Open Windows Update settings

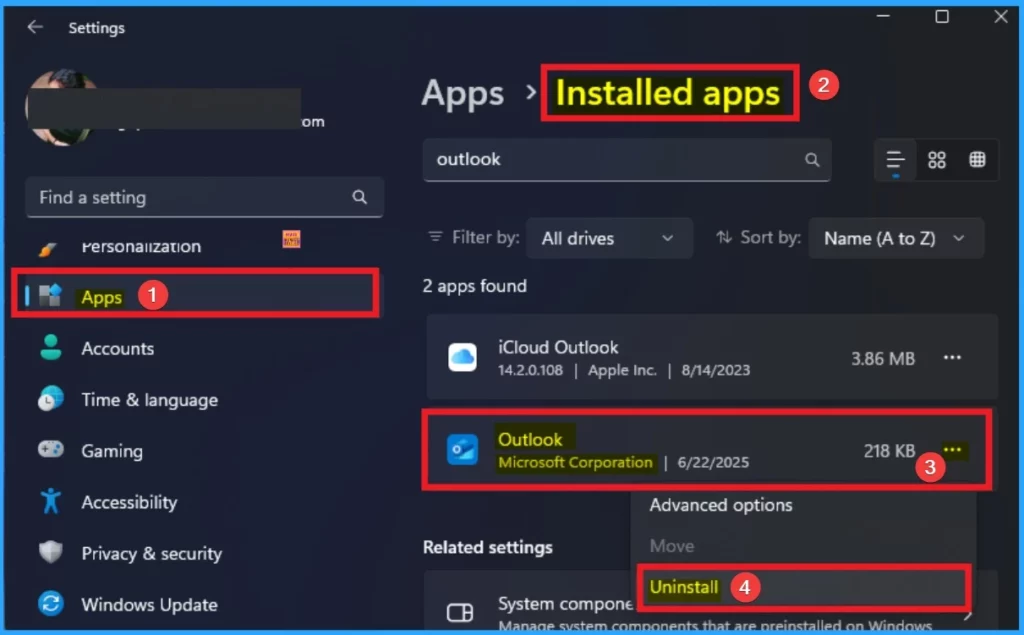pyautogui.click(x=150, y=604)
